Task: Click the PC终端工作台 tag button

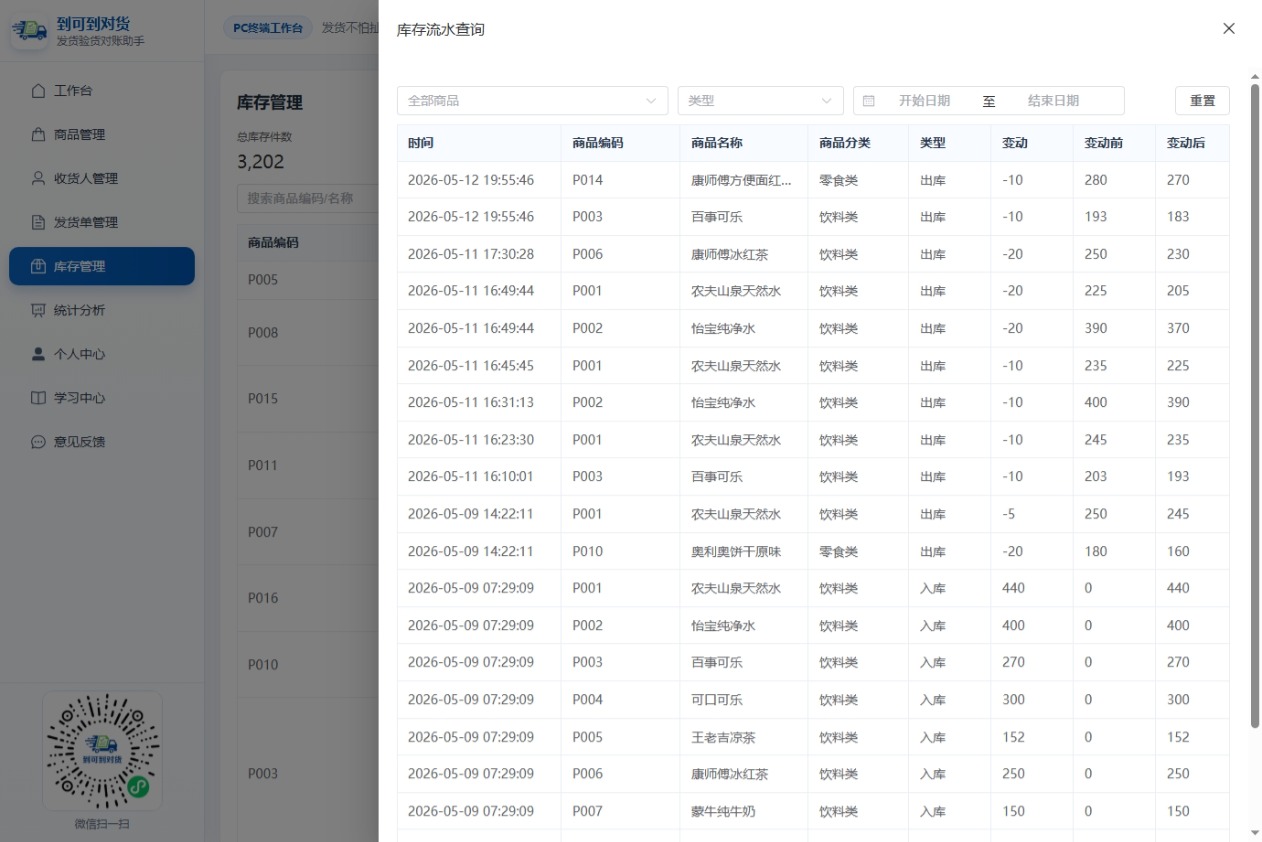Action: click(x=268, y=28)
